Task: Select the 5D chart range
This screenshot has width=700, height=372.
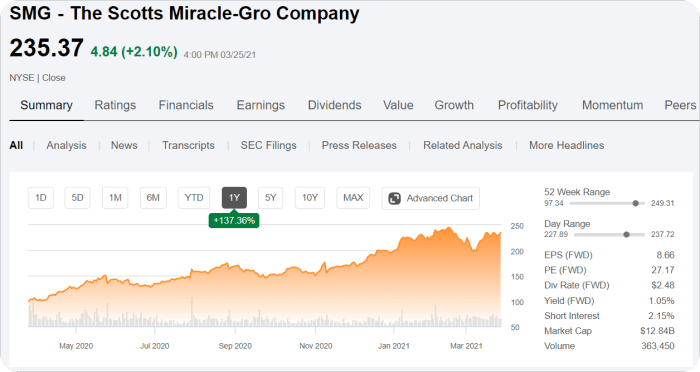Action: click(x=78, y=198)
